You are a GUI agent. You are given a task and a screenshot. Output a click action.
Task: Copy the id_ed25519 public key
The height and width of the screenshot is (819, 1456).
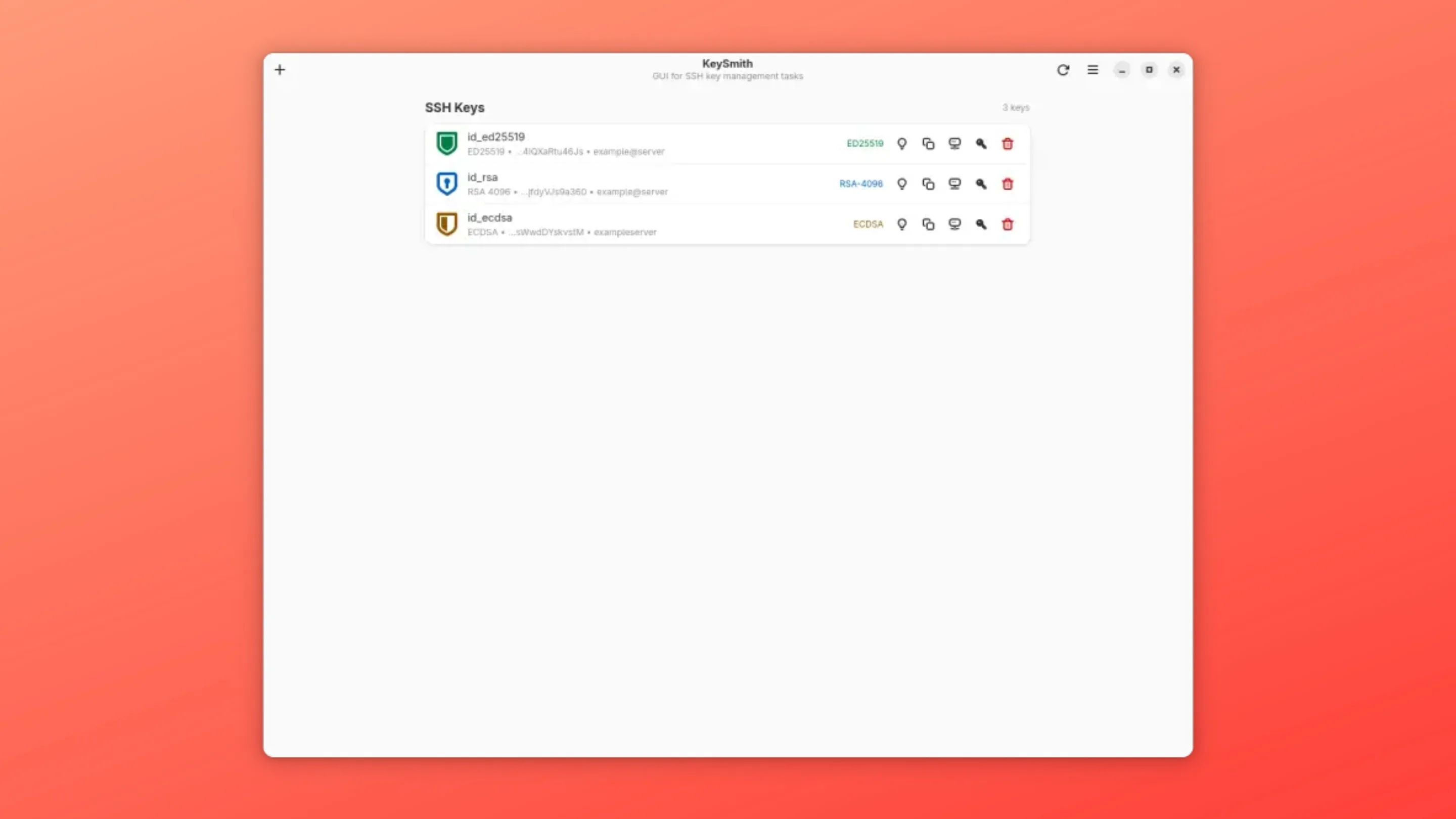[x=928, y=144]
